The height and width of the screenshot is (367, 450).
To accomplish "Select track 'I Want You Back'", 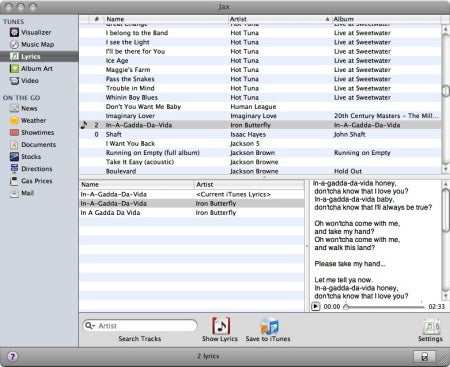I will point(260,143).
